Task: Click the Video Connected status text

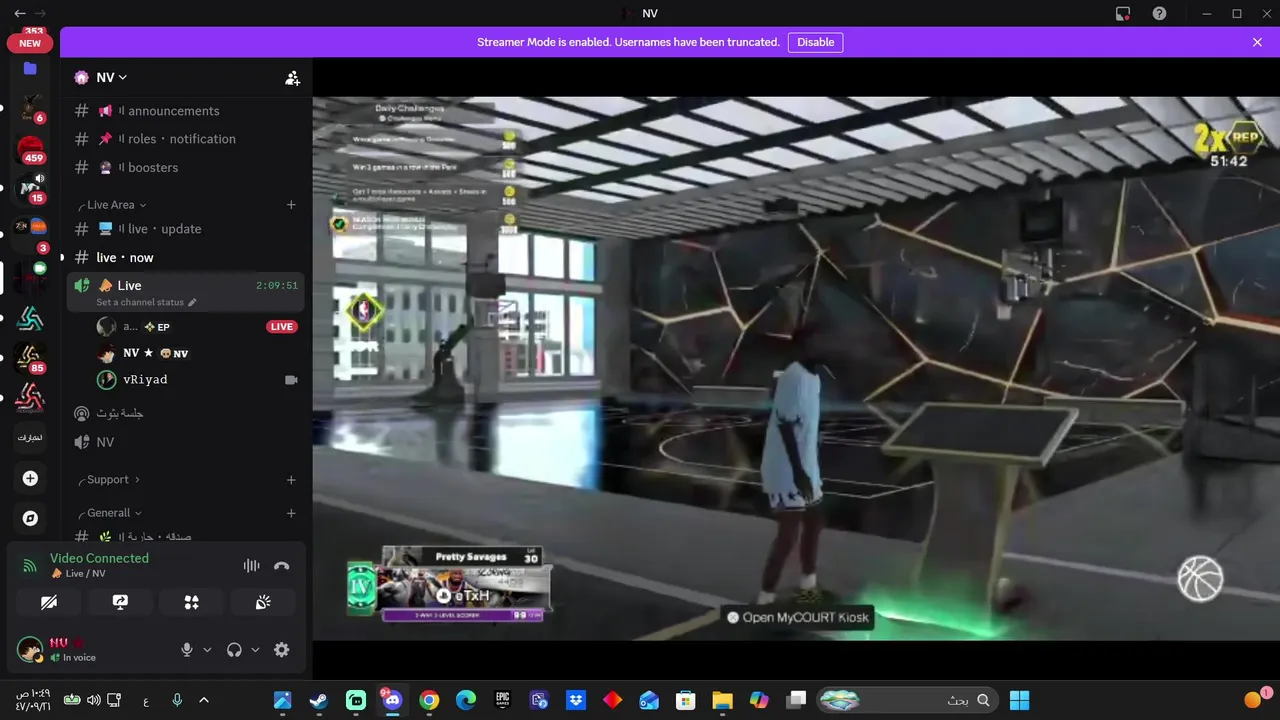Action: [x=99, y=558]
